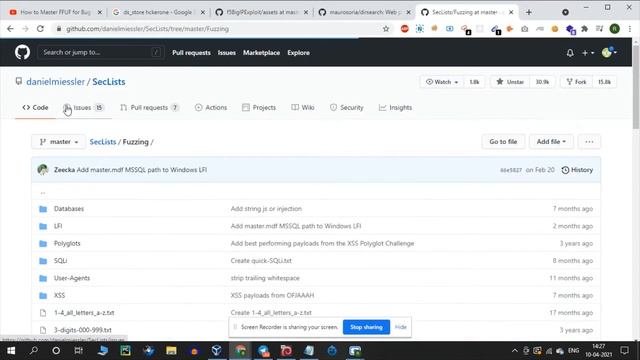Open the latest commit message link
The width and height of the screenshot is (640, 360).
click(x=142, y=170)
